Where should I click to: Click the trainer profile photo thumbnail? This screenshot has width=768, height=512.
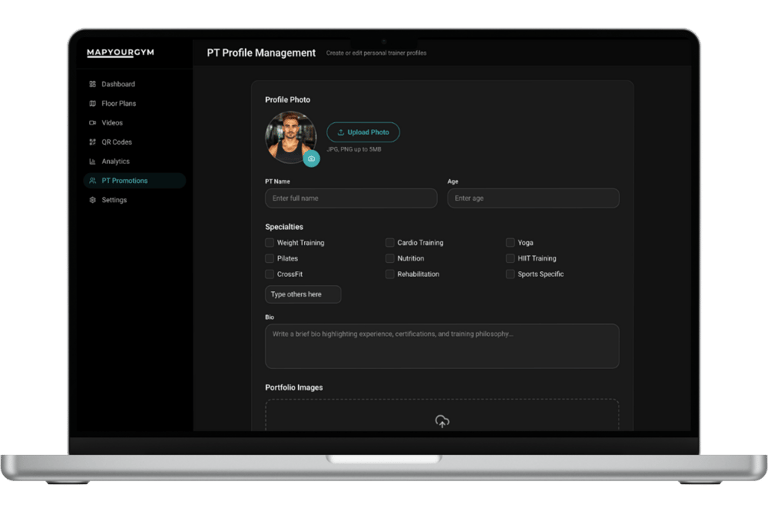click(290, 138)
